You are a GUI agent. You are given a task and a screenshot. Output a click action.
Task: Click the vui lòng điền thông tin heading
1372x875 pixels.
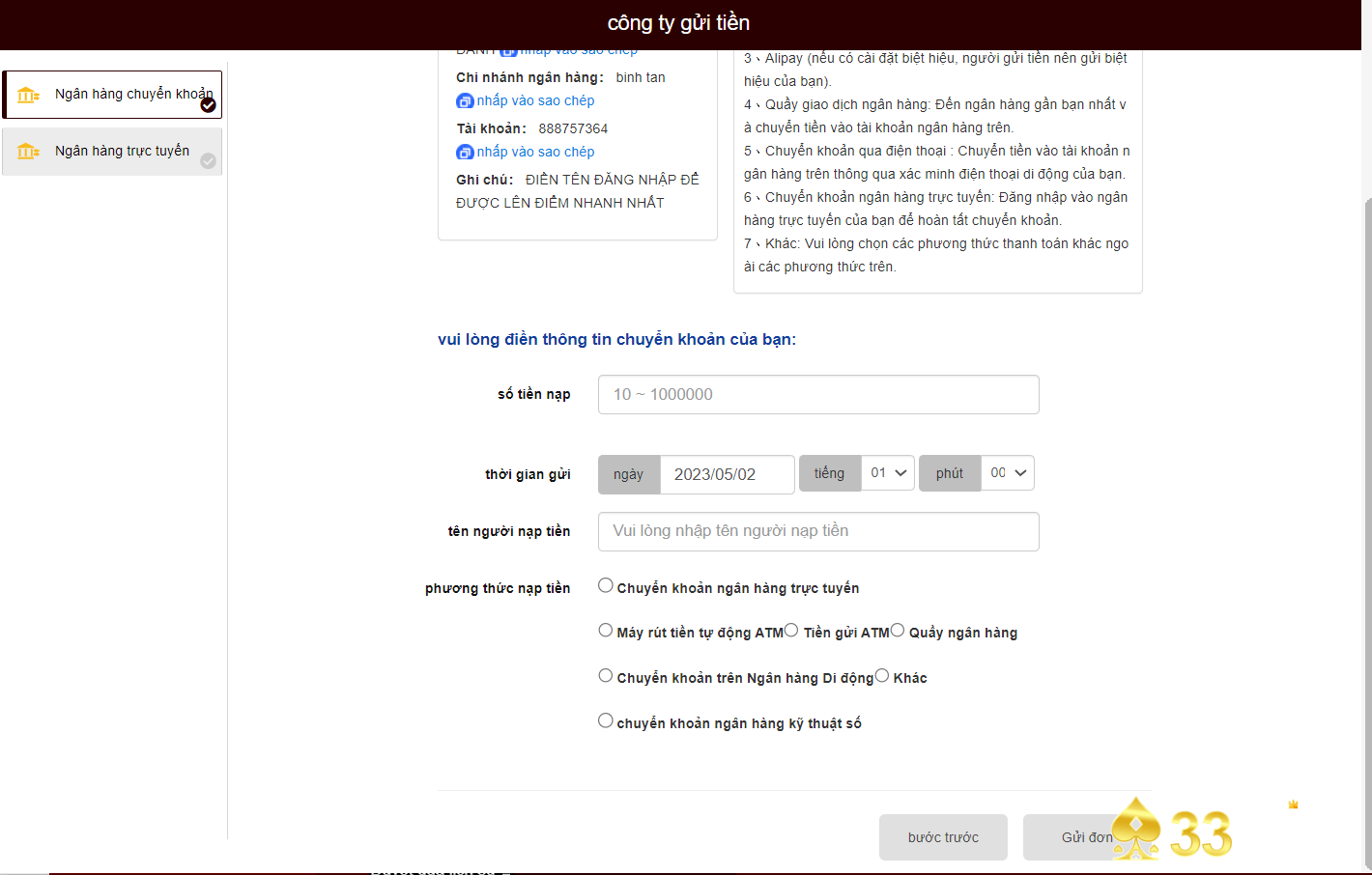click(x=616, y=339)
